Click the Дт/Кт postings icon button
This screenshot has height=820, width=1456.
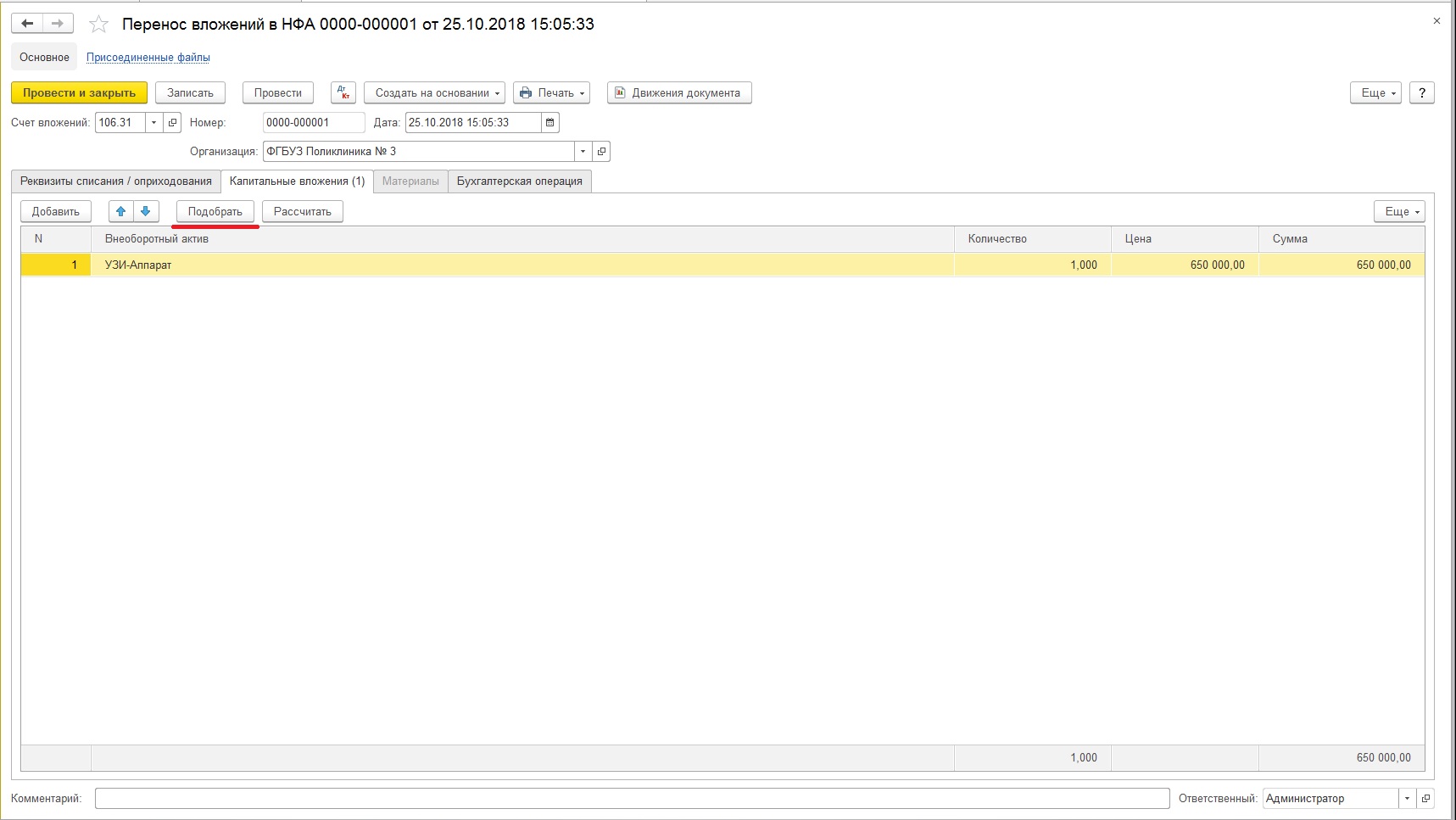point(343,93)
